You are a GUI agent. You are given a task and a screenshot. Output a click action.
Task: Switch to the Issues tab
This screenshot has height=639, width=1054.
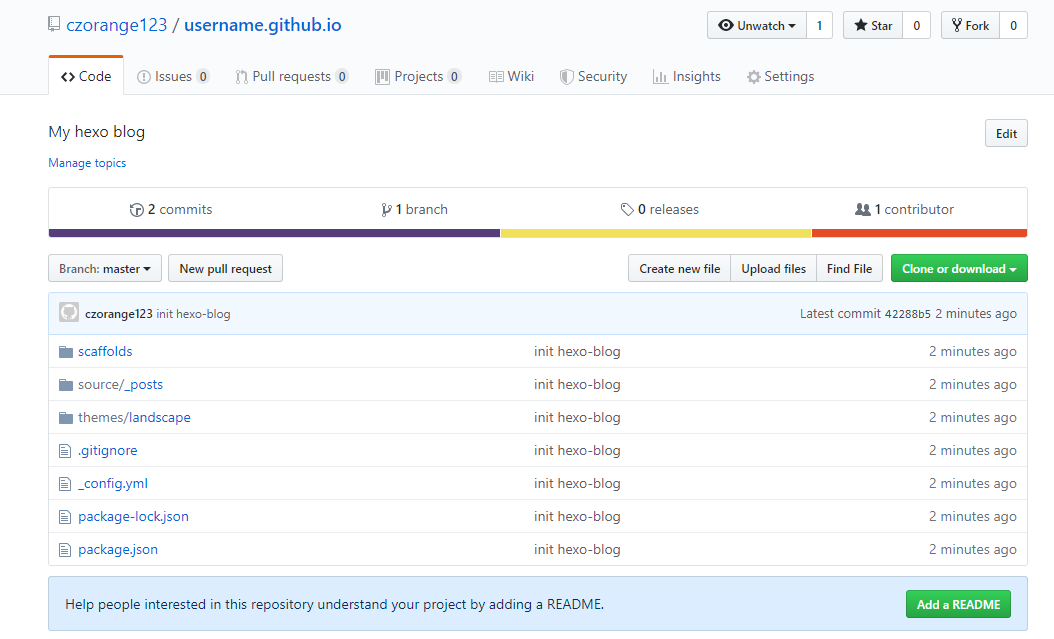tap(172, 76)
